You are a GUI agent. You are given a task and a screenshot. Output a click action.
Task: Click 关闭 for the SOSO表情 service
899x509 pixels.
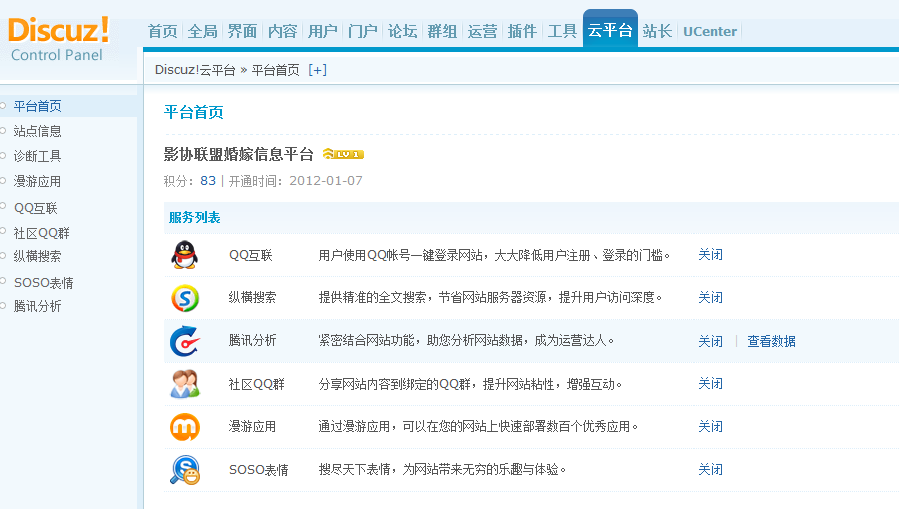710,469
